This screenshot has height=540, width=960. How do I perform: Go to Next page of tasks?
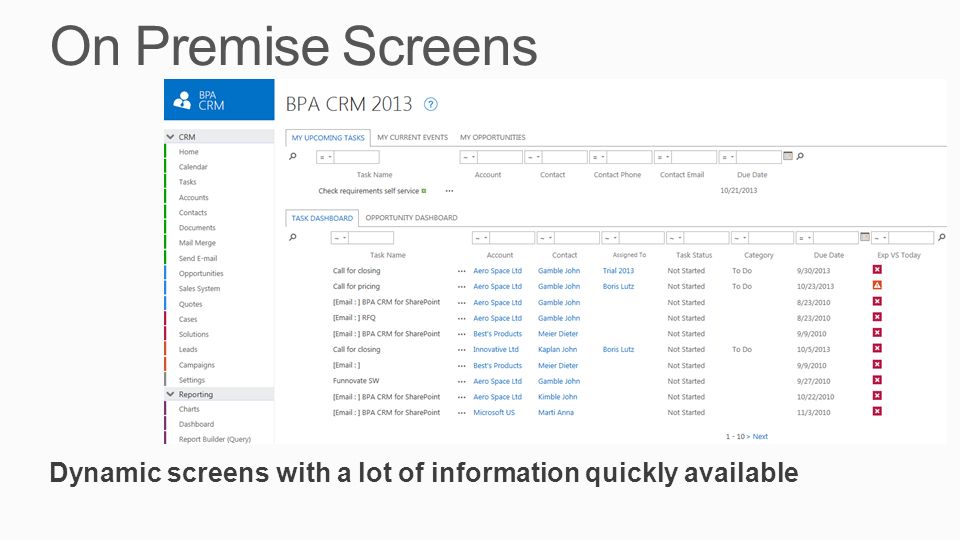coord(760,437)
